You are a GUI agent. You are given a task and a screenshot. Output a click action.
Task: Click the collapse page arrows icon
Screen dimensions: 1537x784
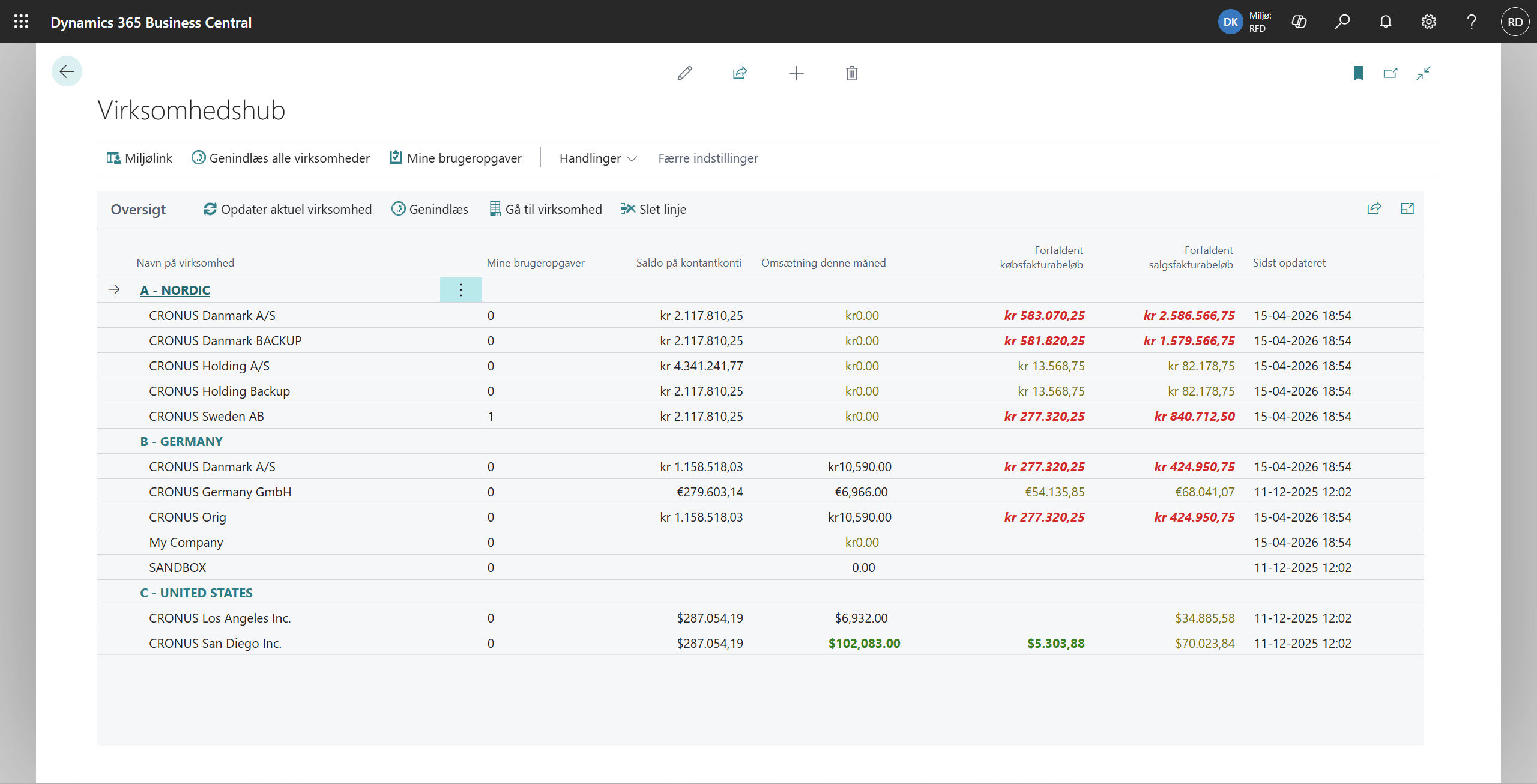[x=1424, y=73]
